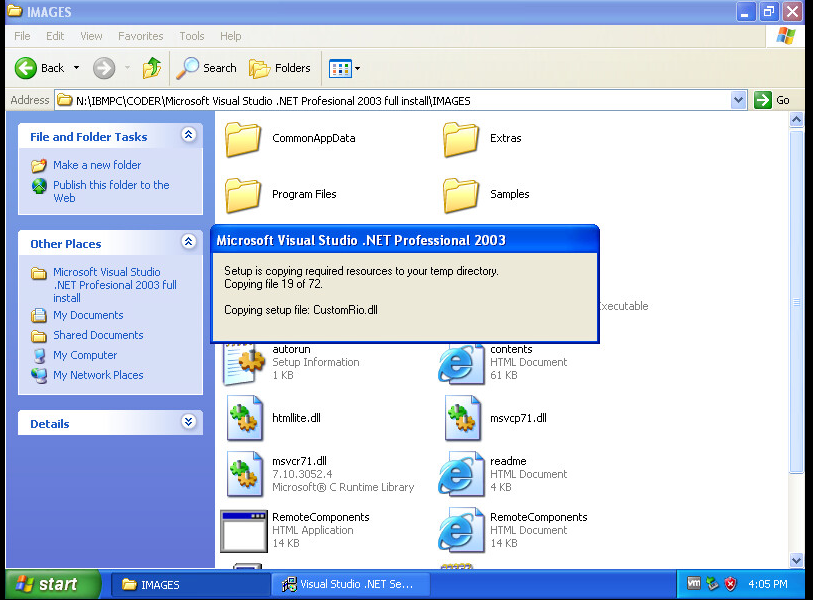The image size is (813, 600).
Task: Expand the address bar dropdown arrow
Action: 739,100
